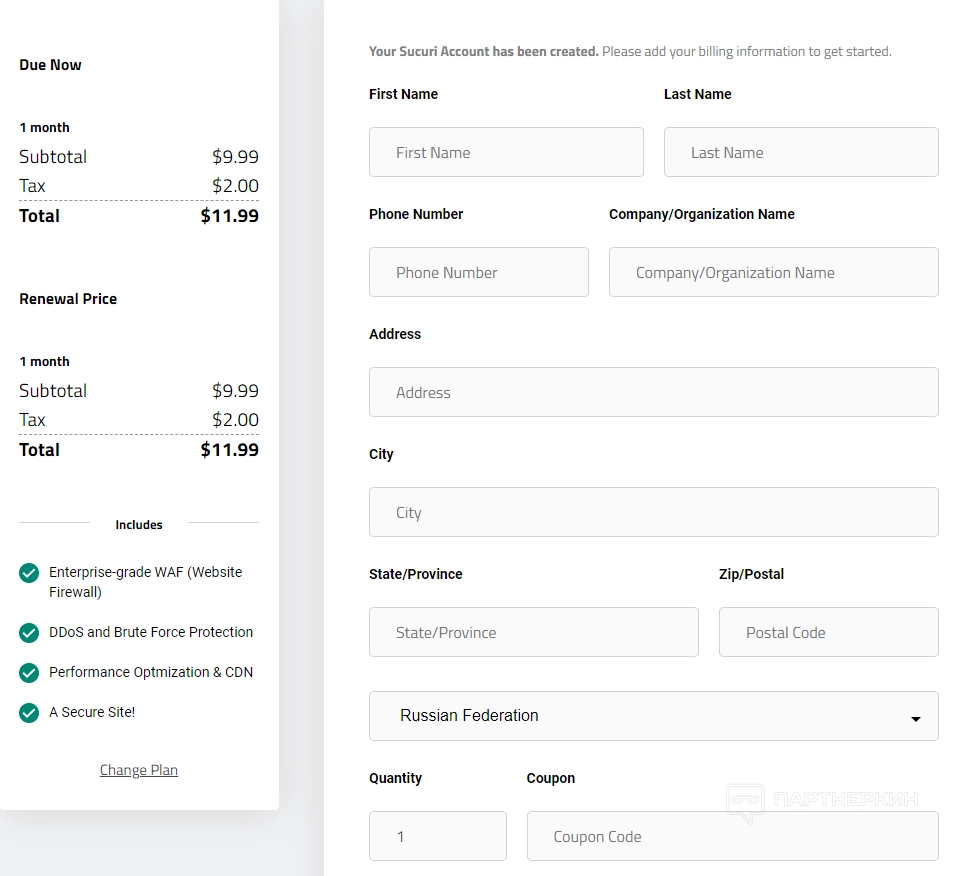Open the Russian Federation country dropdown
The width and height of the screenshot is (969, 876).
coord(653,716)
